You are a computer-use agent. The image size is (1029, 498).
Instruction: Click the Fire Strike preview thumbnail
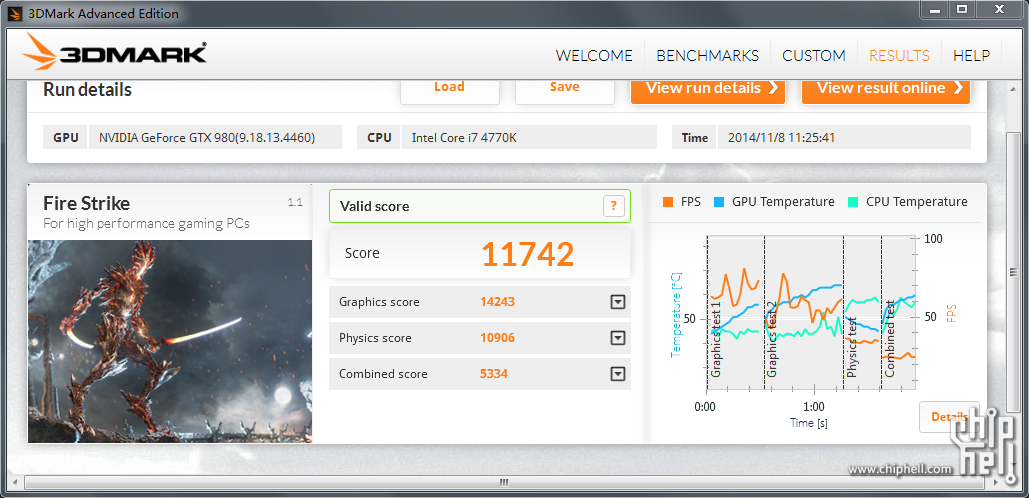[x=170, y=341]
